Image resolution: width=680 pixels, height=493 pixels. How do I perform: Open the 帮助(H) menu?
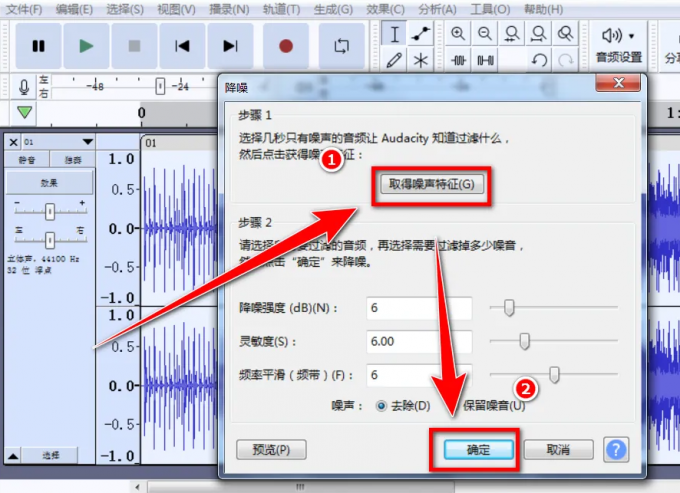pyautogui.click(x=543, y=9)
